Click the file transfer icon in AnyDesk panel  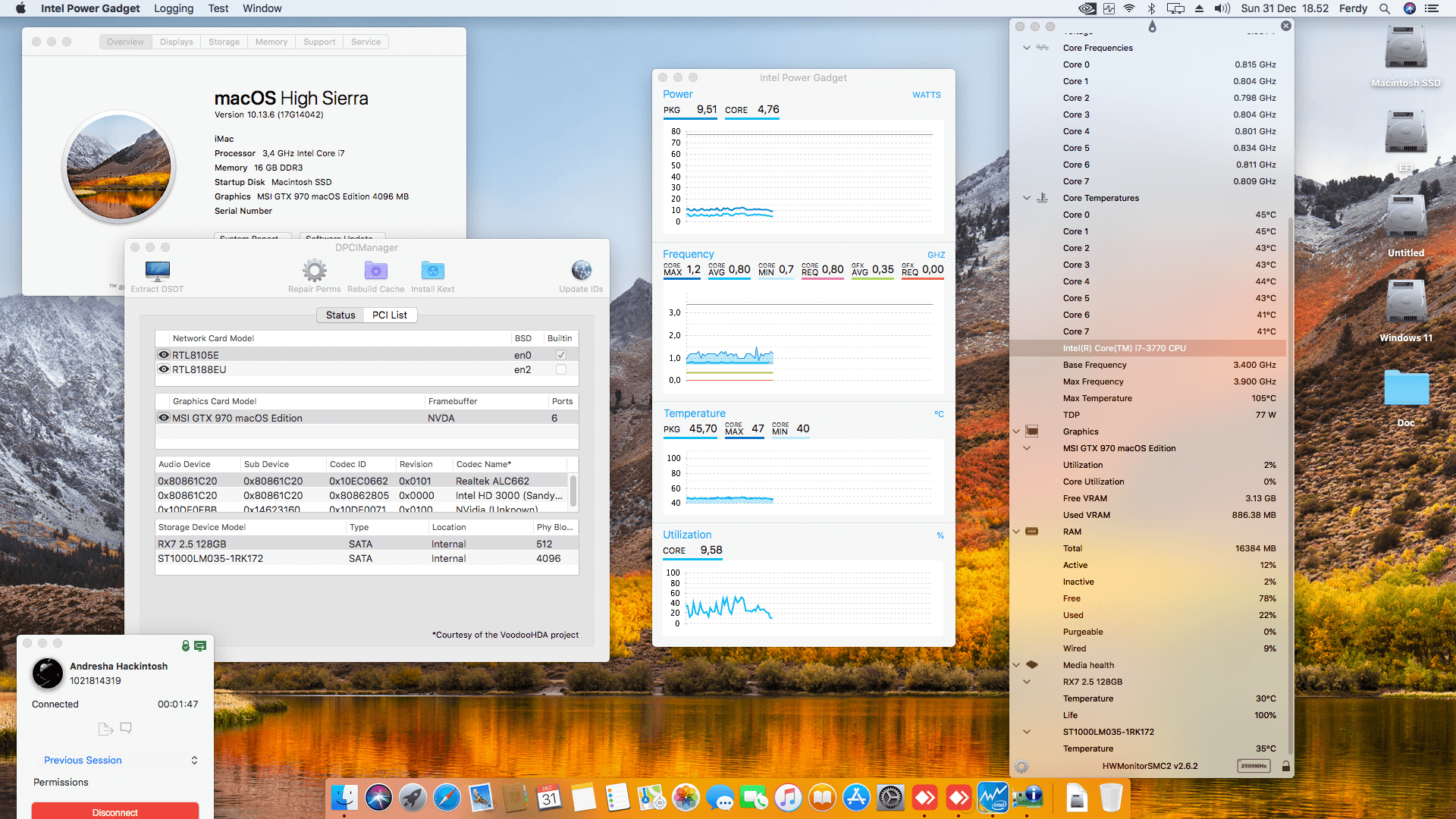pos(105,729)
